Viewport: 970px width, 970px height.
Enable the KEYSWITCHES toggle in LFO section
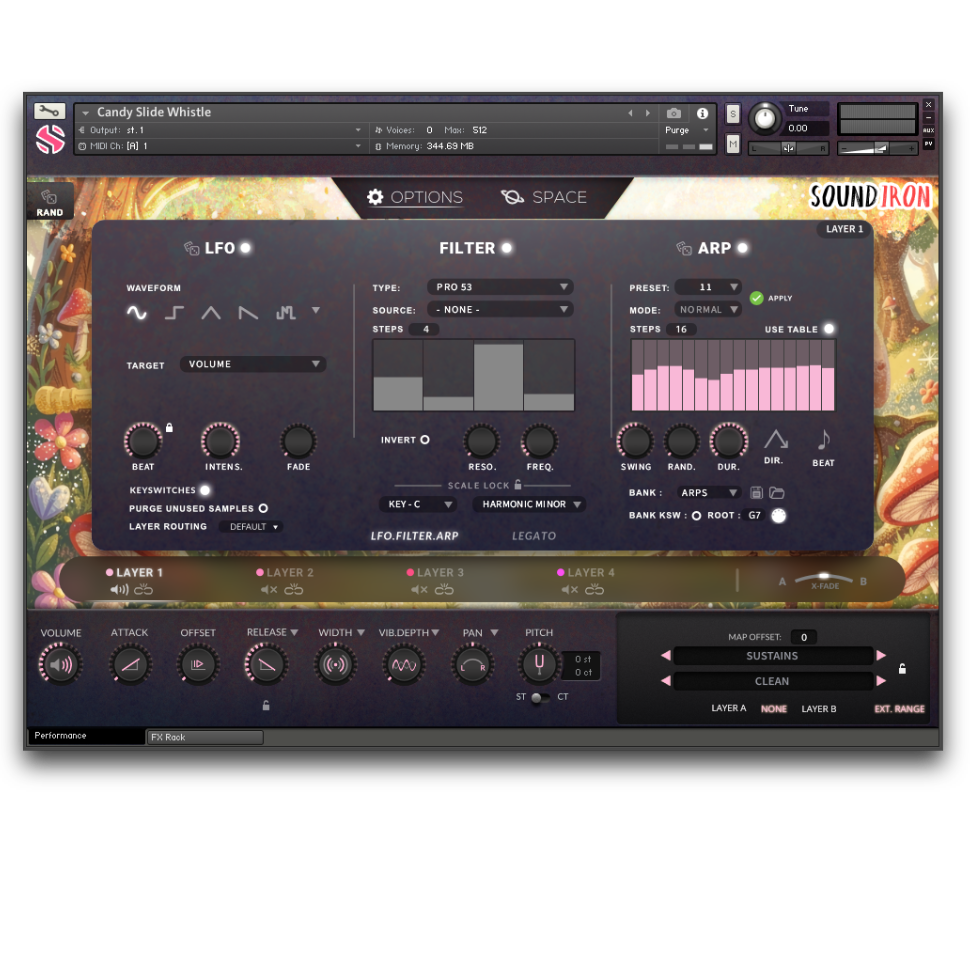[205, 490]
